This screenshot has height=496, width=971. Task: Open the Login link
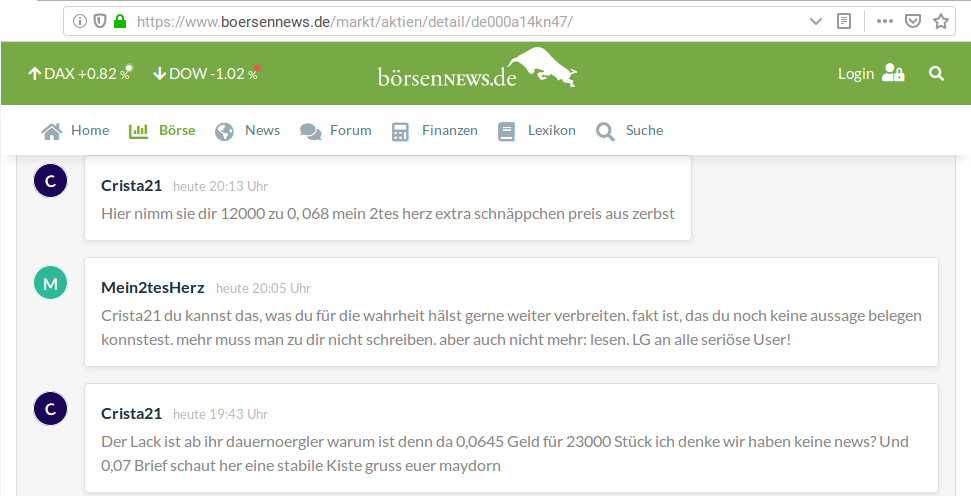point(856,74)
